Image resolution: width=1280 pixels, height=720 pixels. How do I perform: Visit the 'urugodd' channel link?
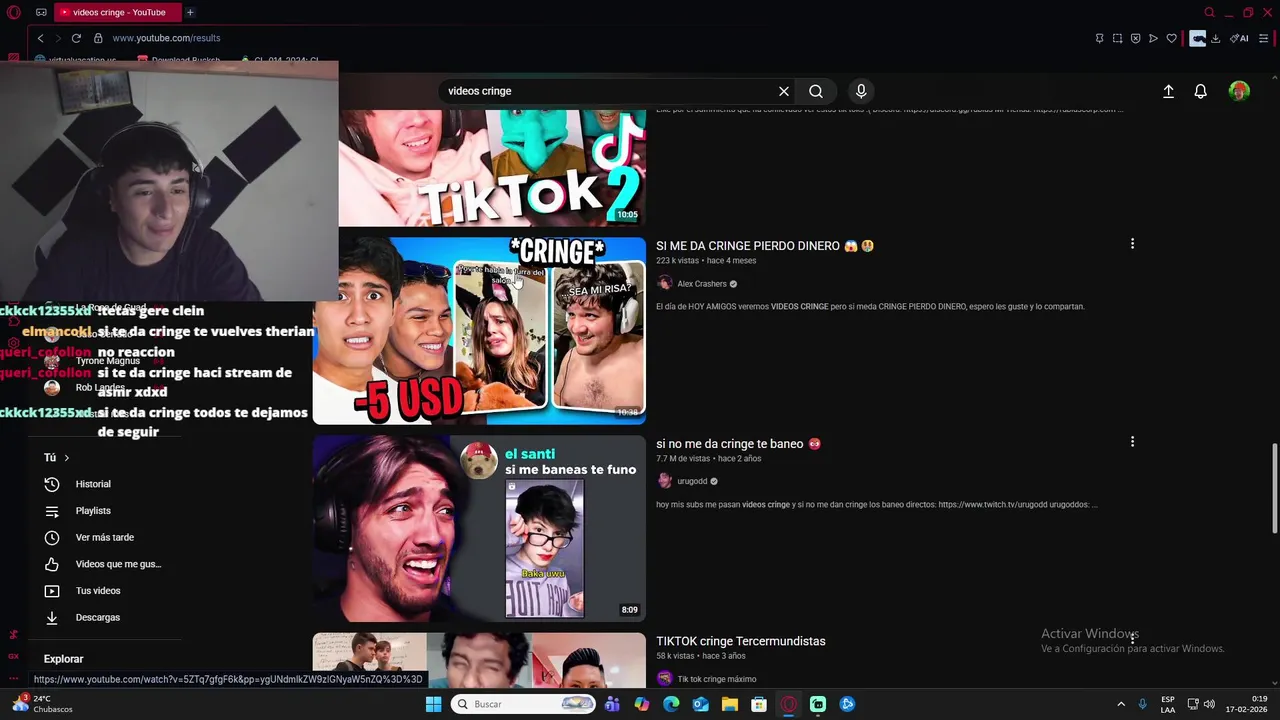[692, 481]
